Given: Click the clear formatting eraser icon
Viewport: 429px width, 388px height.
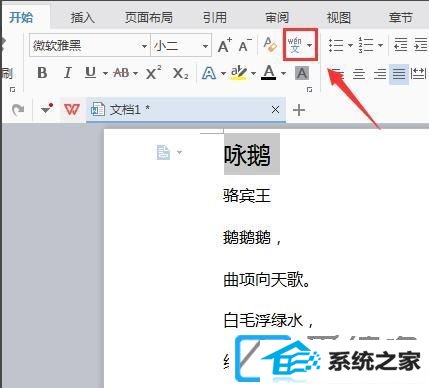Looking at the screenshot, I should 270,45.
